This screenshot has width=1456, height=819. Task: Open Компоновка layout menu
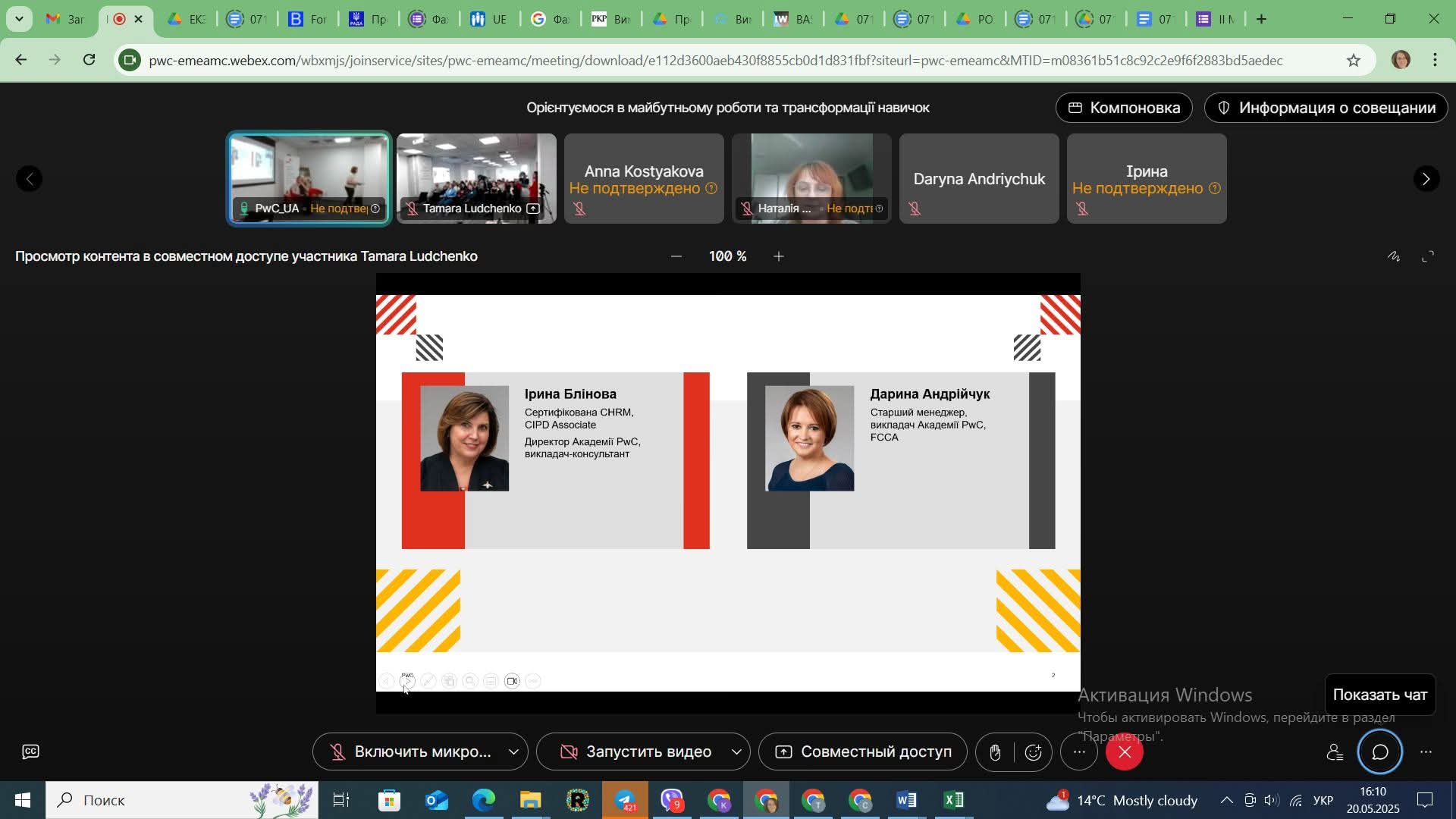[x=1124, y=108]
